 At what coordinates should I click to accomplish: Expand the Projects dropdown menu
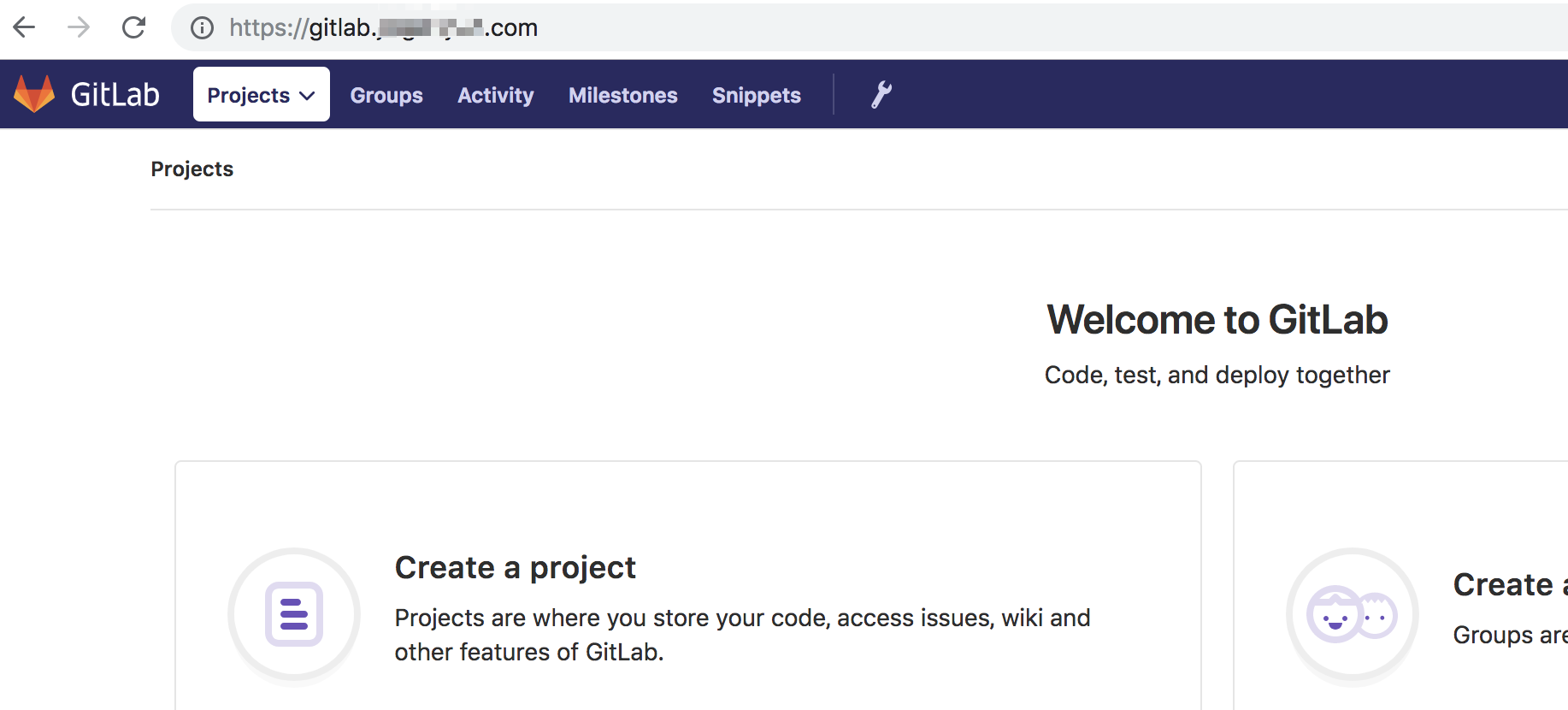point(262,94)
